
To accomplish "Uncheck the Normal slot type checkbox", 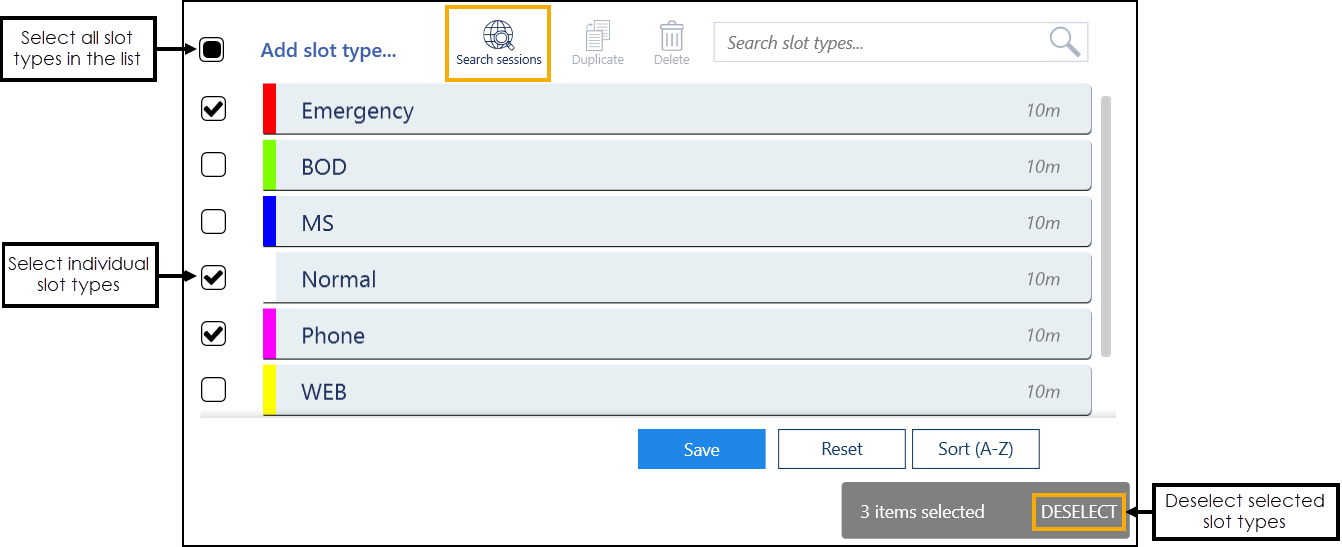I will 214,277.
